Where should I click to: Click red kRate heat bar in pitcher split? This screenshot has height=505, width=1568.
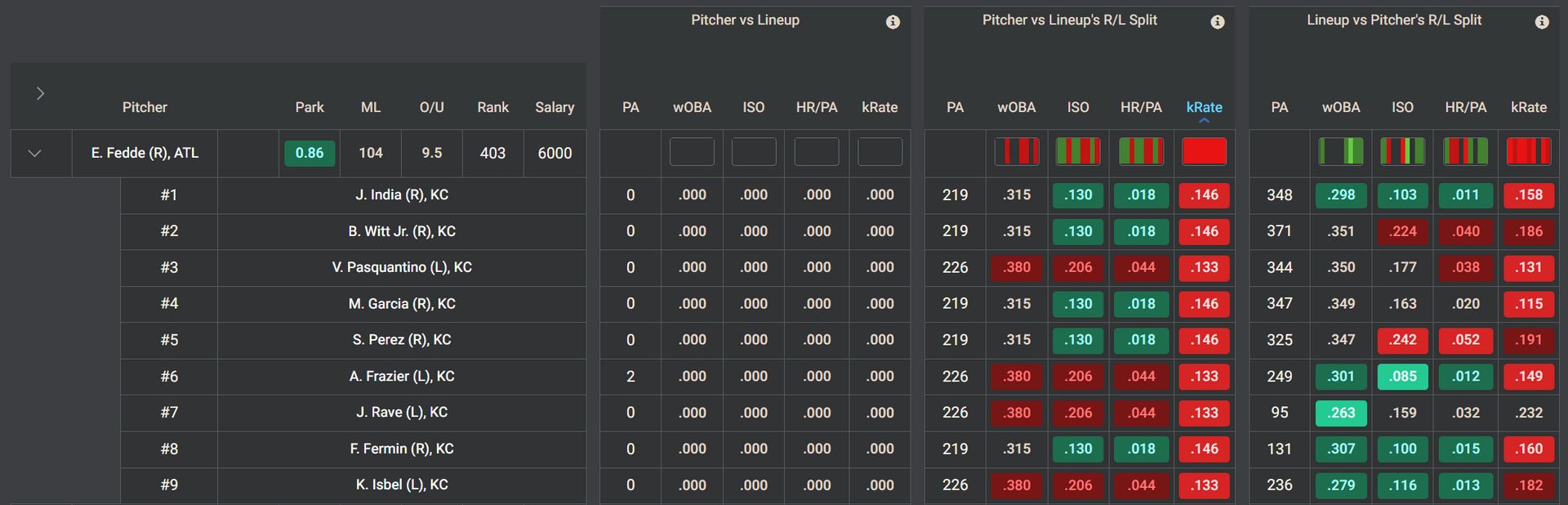click(x=1204, y=152)
